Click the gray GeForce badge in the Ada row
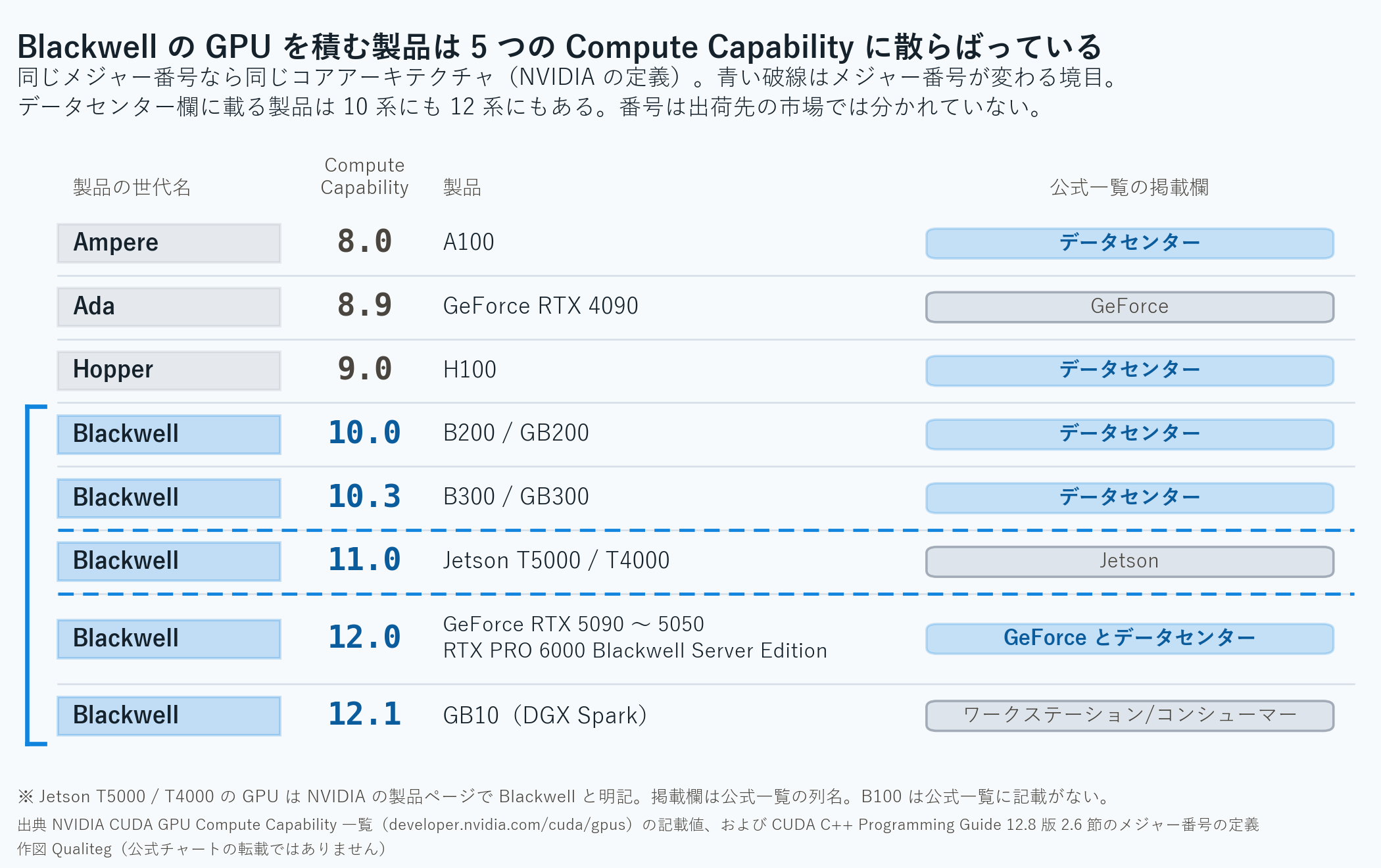Image resolution: width=1381 pixels, height=868 pixels. [x=1130, y=307]
